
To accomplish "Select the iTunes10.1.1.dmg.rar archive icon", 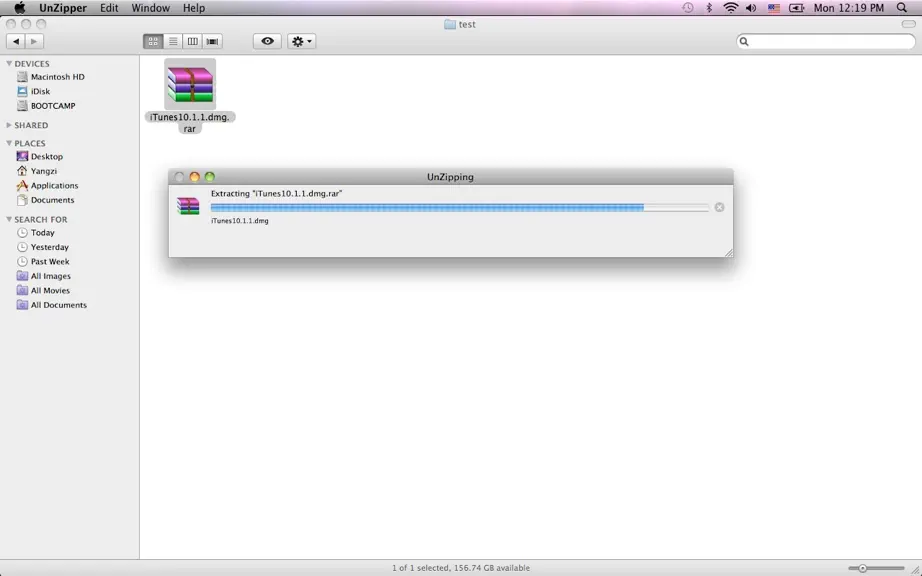I will (190, 84).
